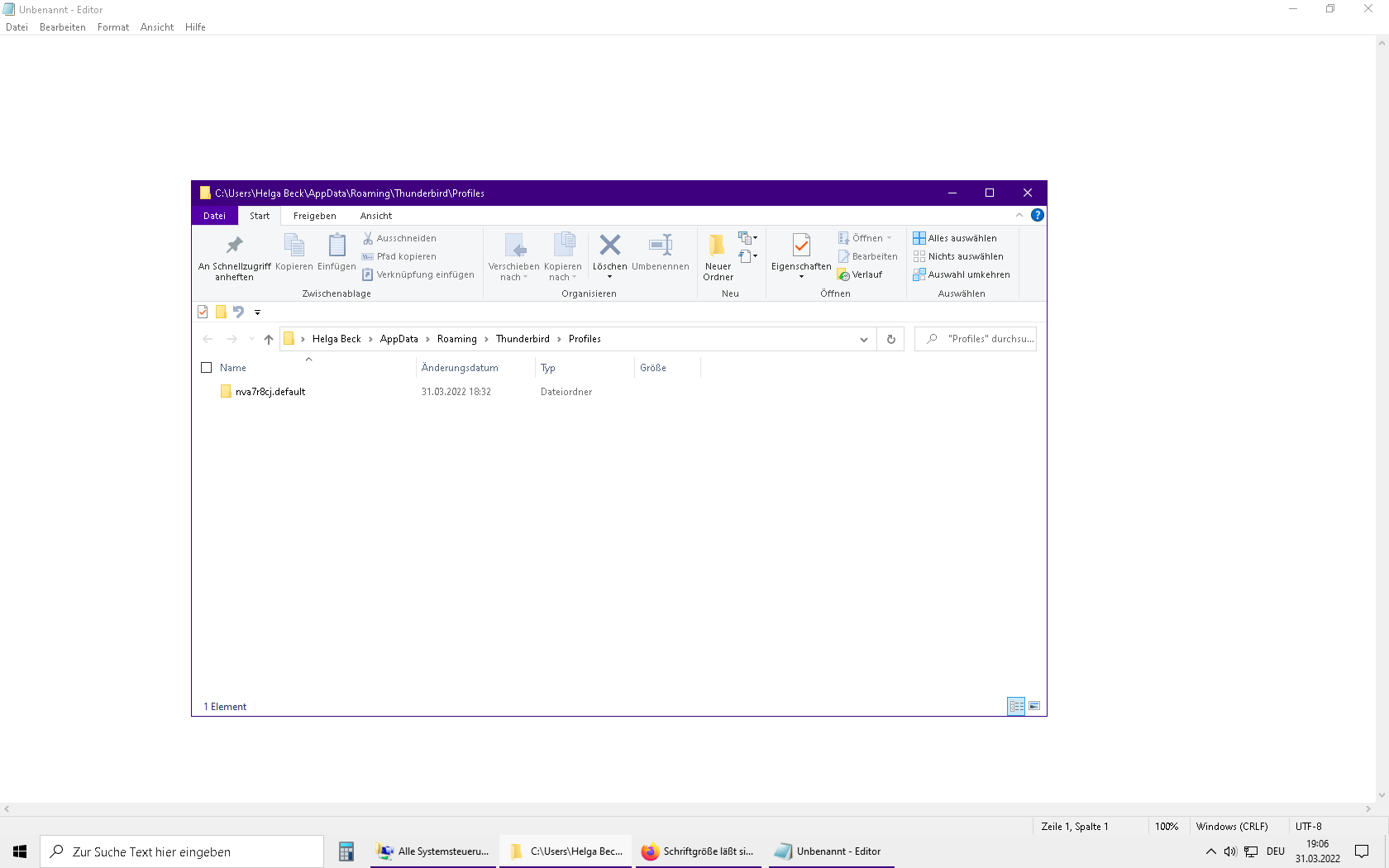Screen dimensions: 1389x868
Task: Open the quick access toolbar customize dropdown
Action: tap(258, 312)
